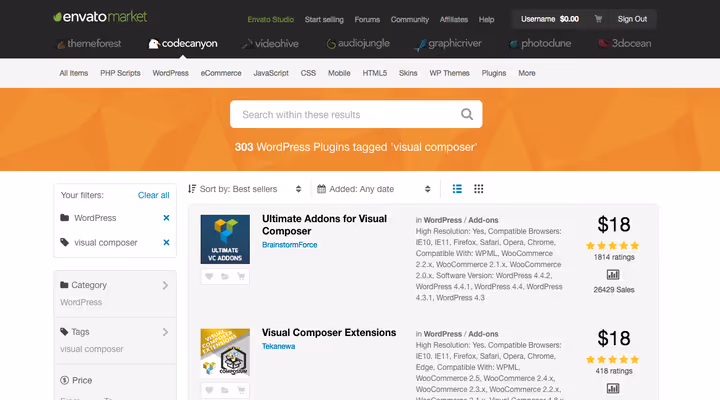
Task: Switch to grid view layout
Action: 478,189
